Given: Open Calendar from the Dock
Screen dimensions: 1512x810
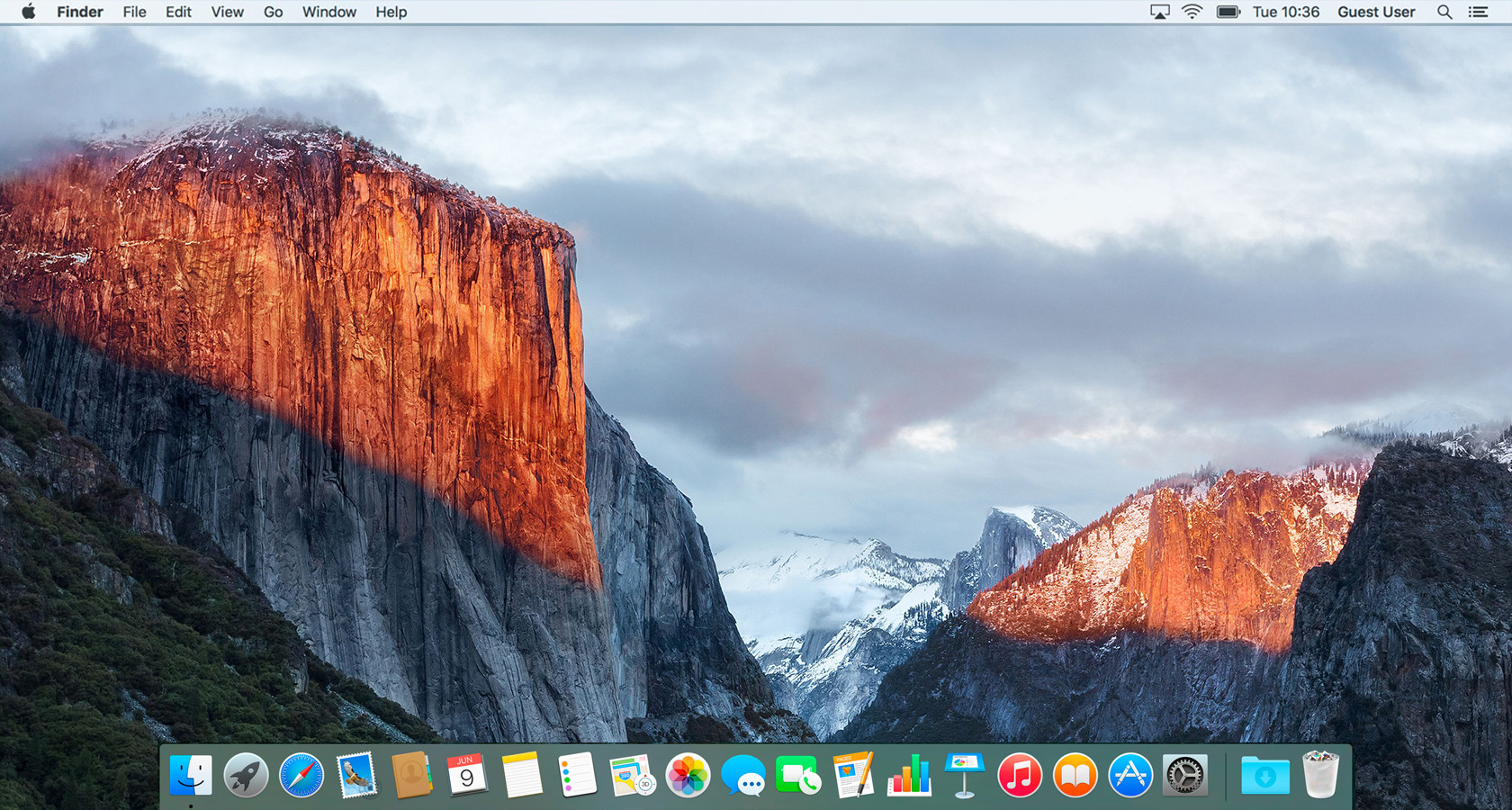Looking at the screenshot, I should [x=466, y=776].
